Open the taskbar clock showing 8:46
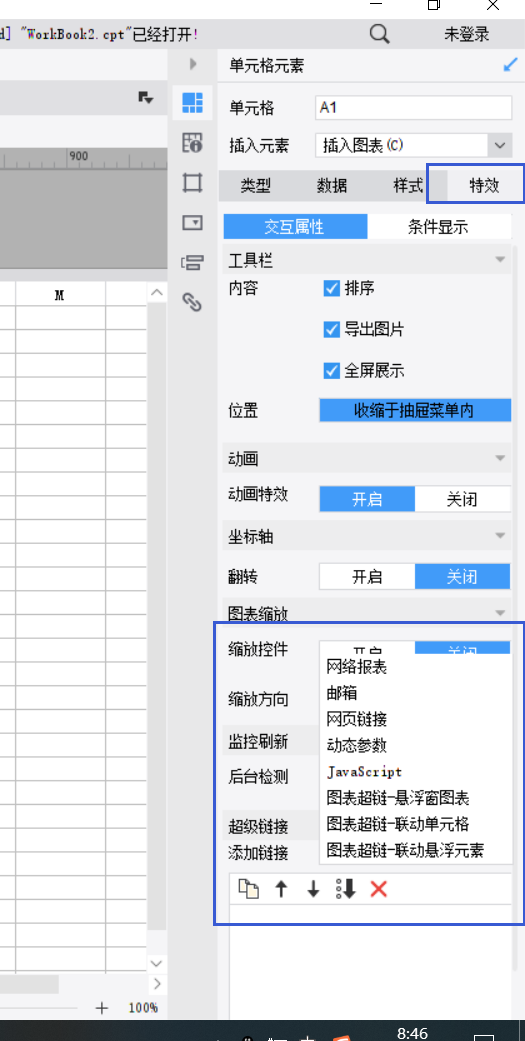This screenshot has width=525, height=1041. (412, 1034)
